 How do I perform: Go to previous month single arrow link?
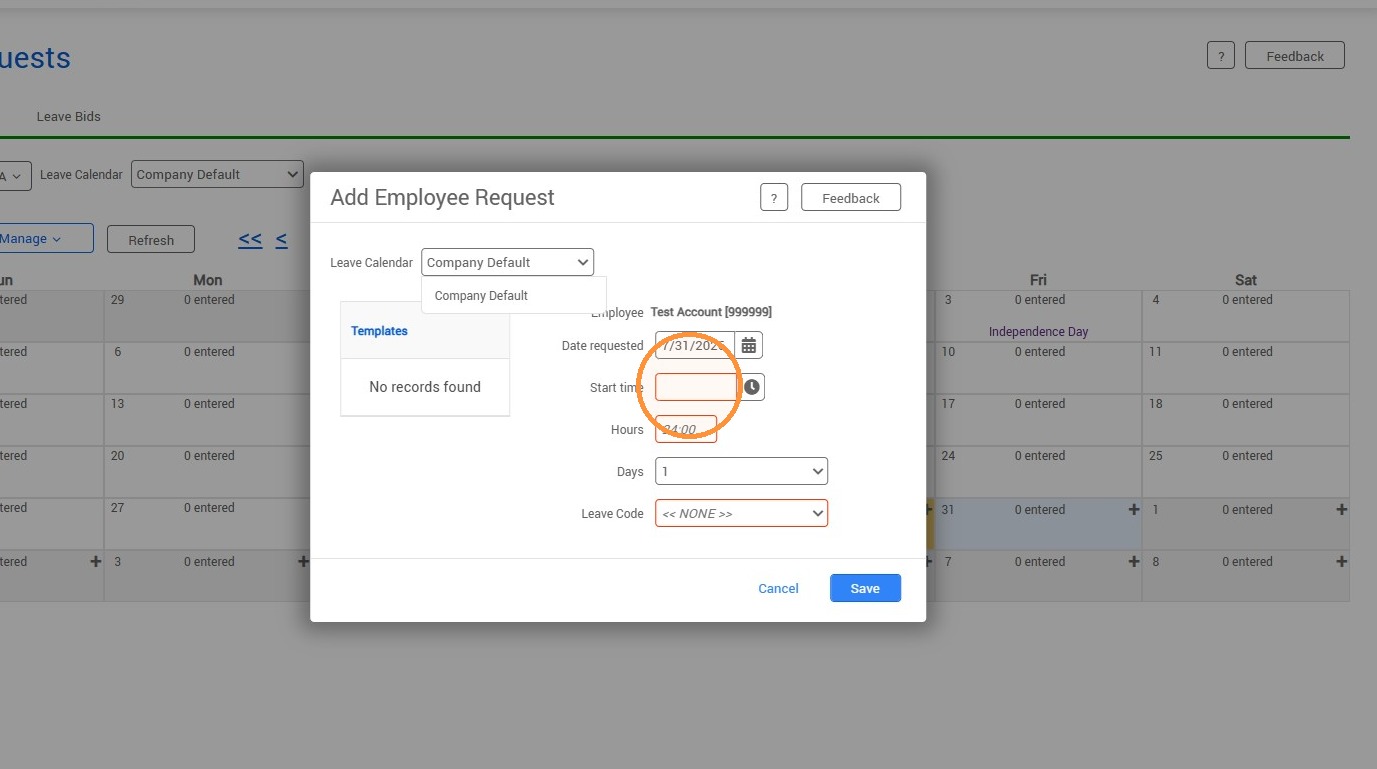pos(282,240)
